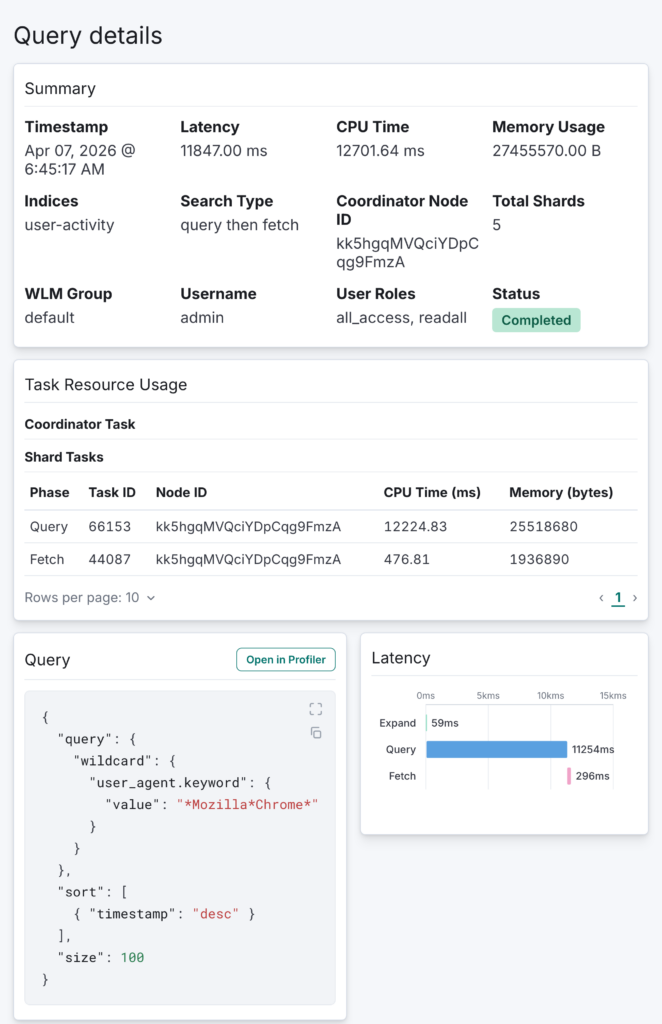Click the Username value admin
This screenshot has height=1024, width=662.
point(202,318)
